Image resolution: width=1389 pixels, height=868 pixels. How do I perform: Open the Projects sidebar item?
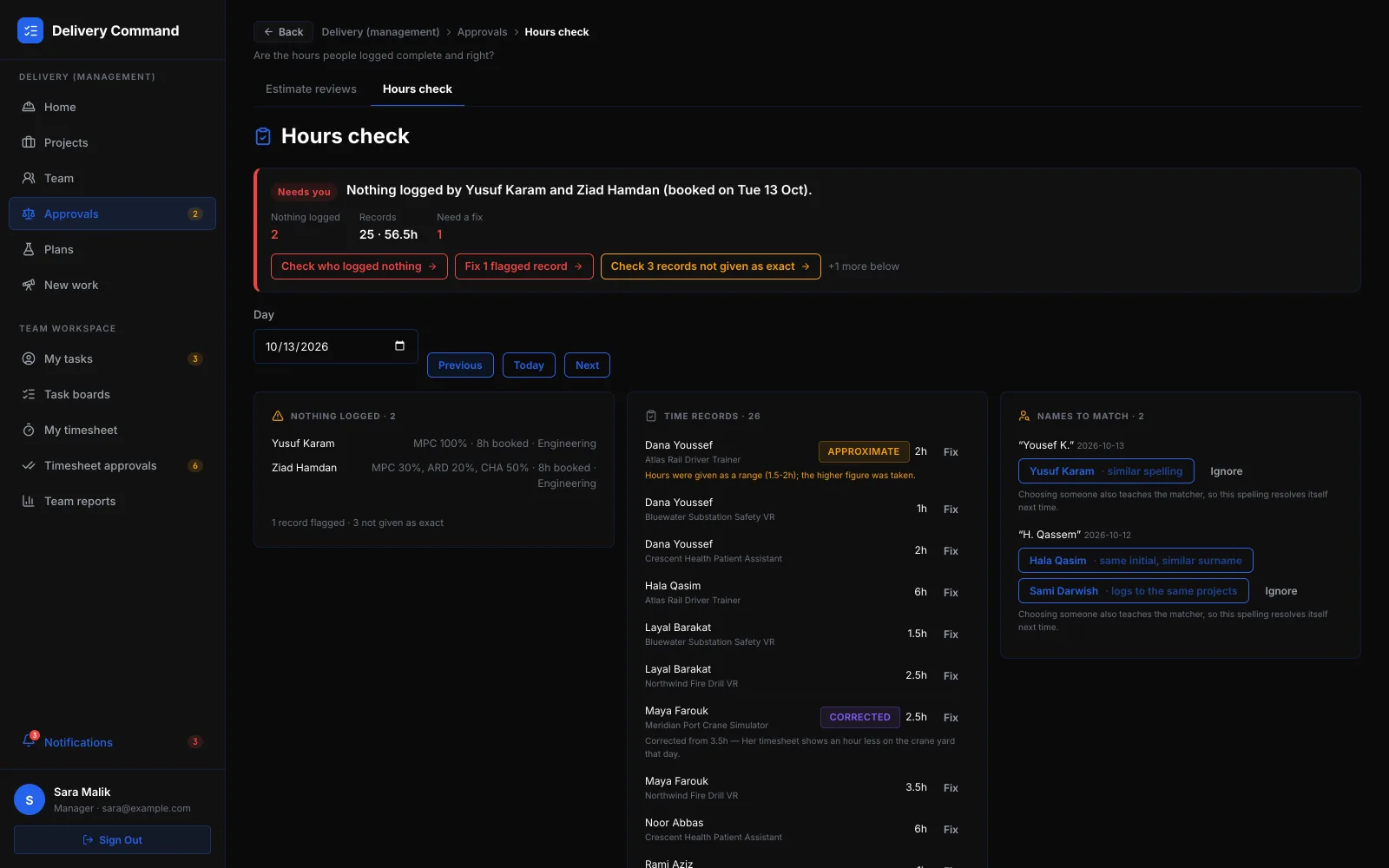[112, 142]
